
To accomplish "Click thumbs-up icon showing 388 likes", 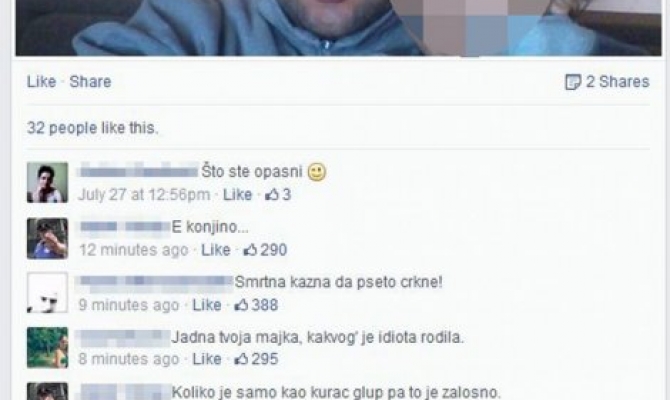I will pos(241,305).
